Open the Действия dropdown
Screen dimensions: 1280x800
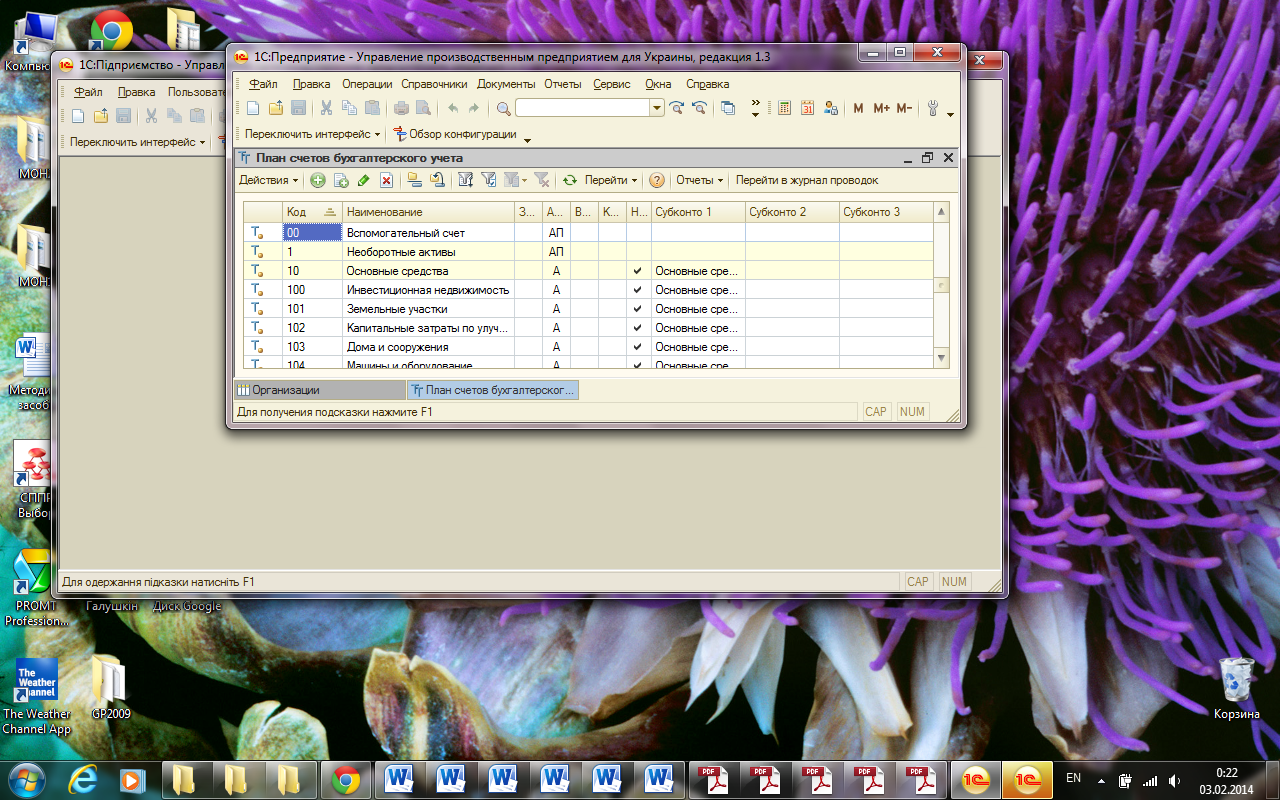268,180
